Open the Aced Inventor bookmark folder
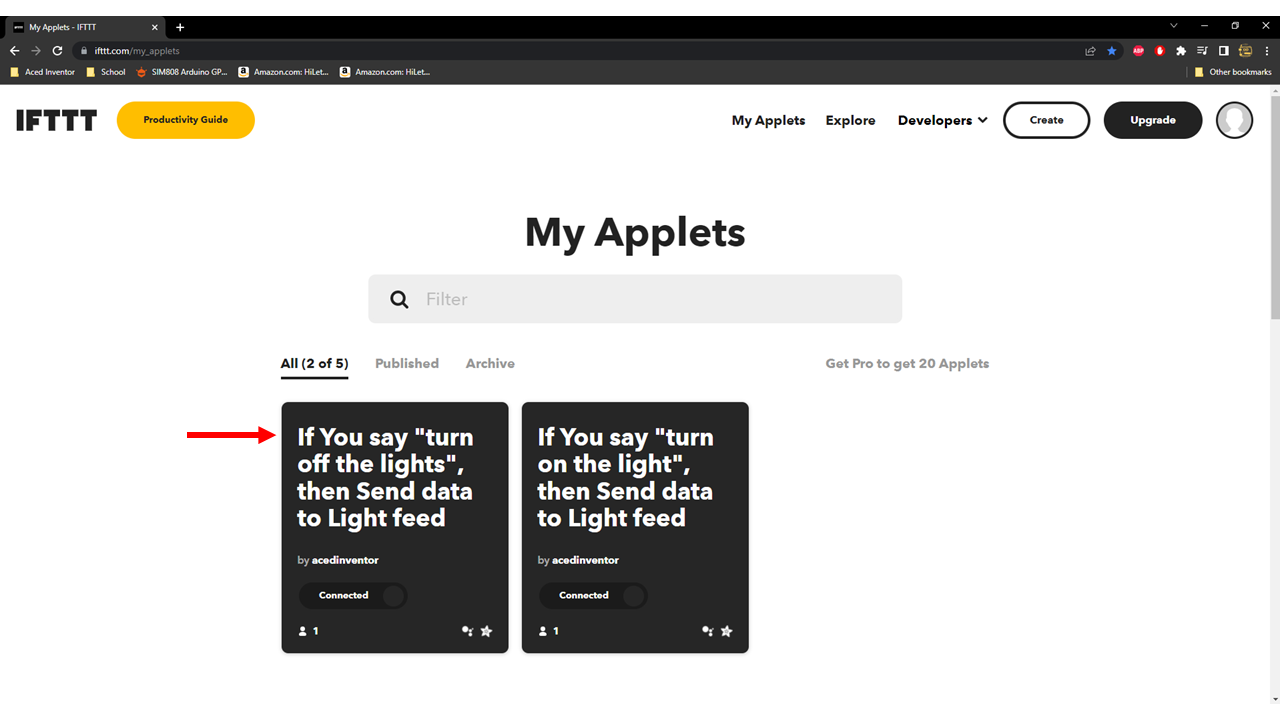The height and width of the screenshot is (720, 1280). click(42, 72)
